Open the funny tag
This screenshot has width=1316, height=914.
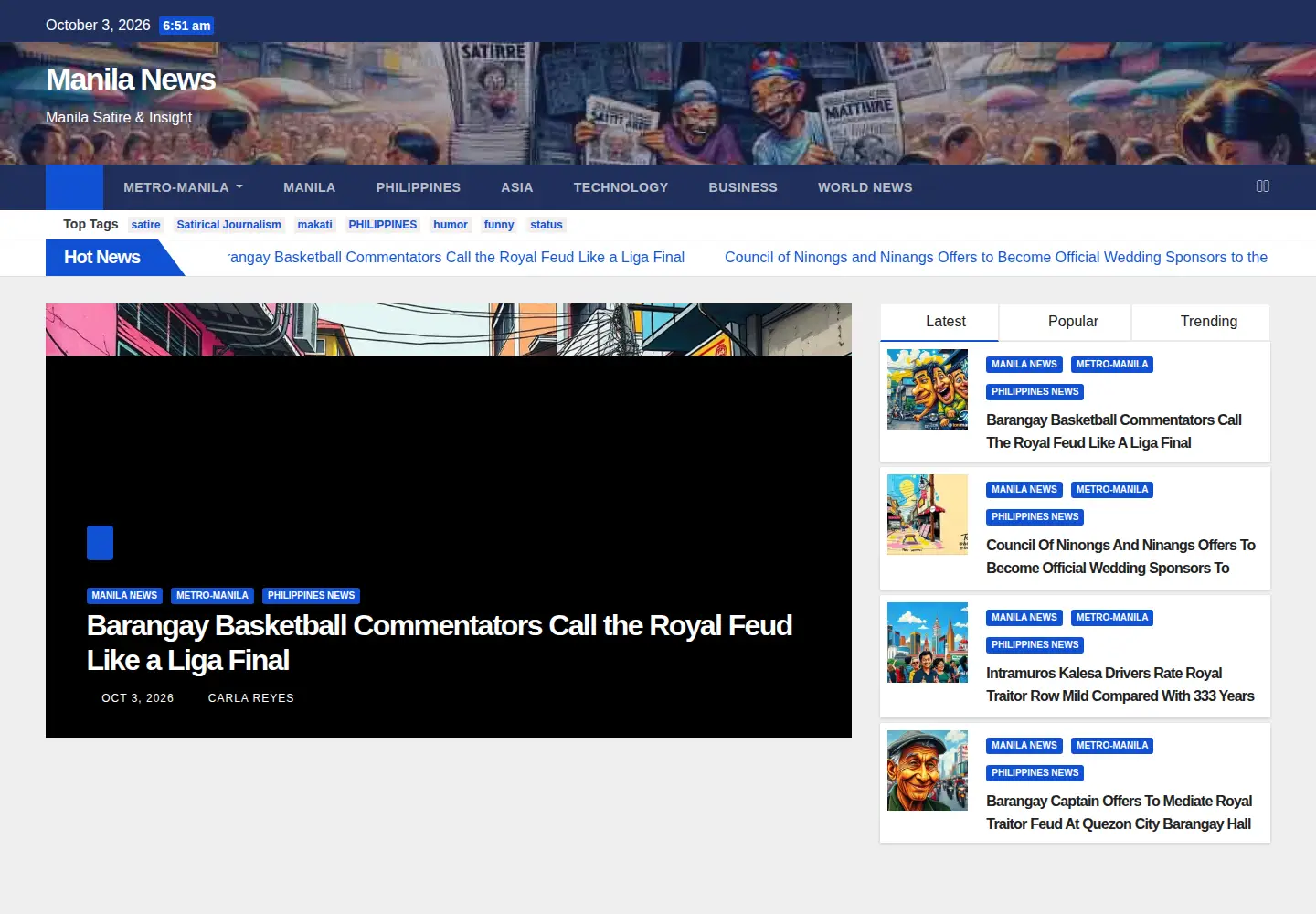pos(499,225)
